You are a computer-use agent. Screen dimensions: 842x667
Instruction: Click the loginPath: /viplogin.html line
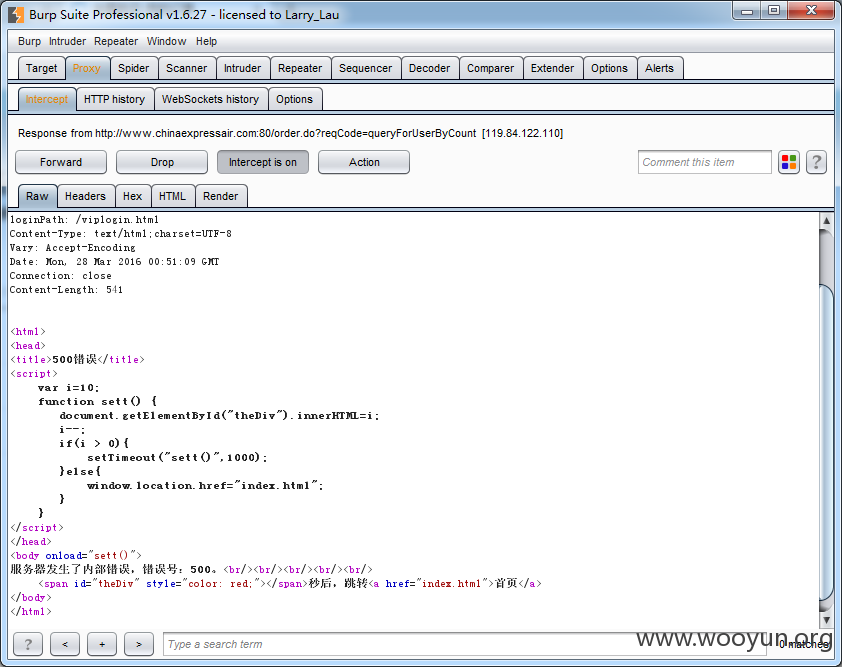coord(84,220)
